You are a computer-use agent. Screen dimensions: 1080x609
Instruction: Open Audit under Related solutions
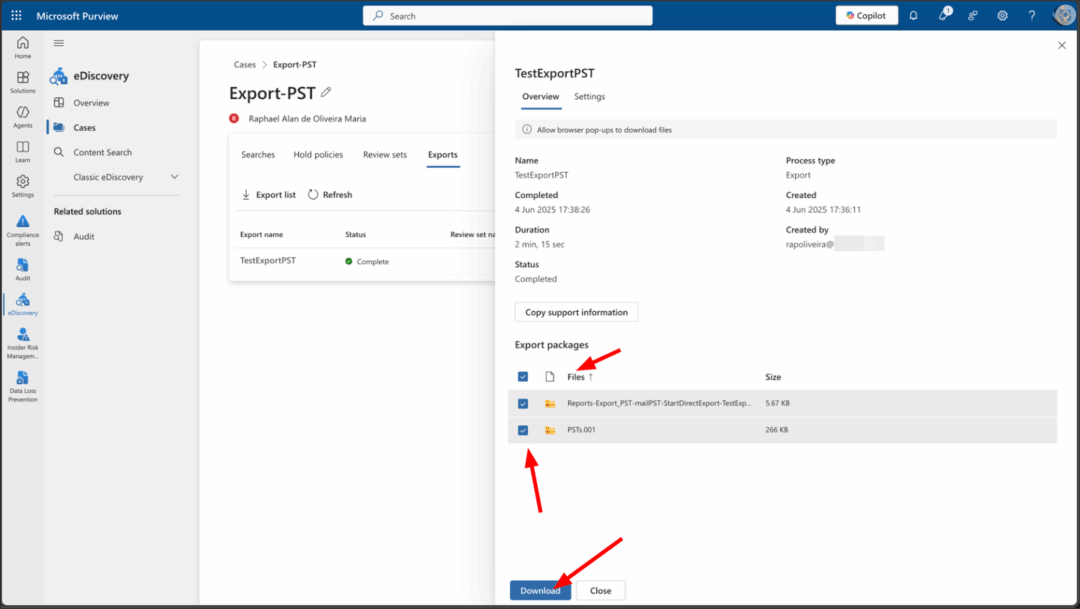coord(83,236)
